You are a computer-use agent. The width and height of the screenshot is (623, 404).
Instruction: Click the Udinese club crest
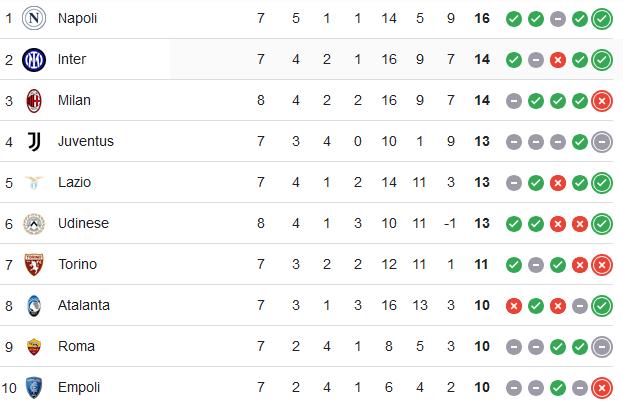[x=34, y=224]
